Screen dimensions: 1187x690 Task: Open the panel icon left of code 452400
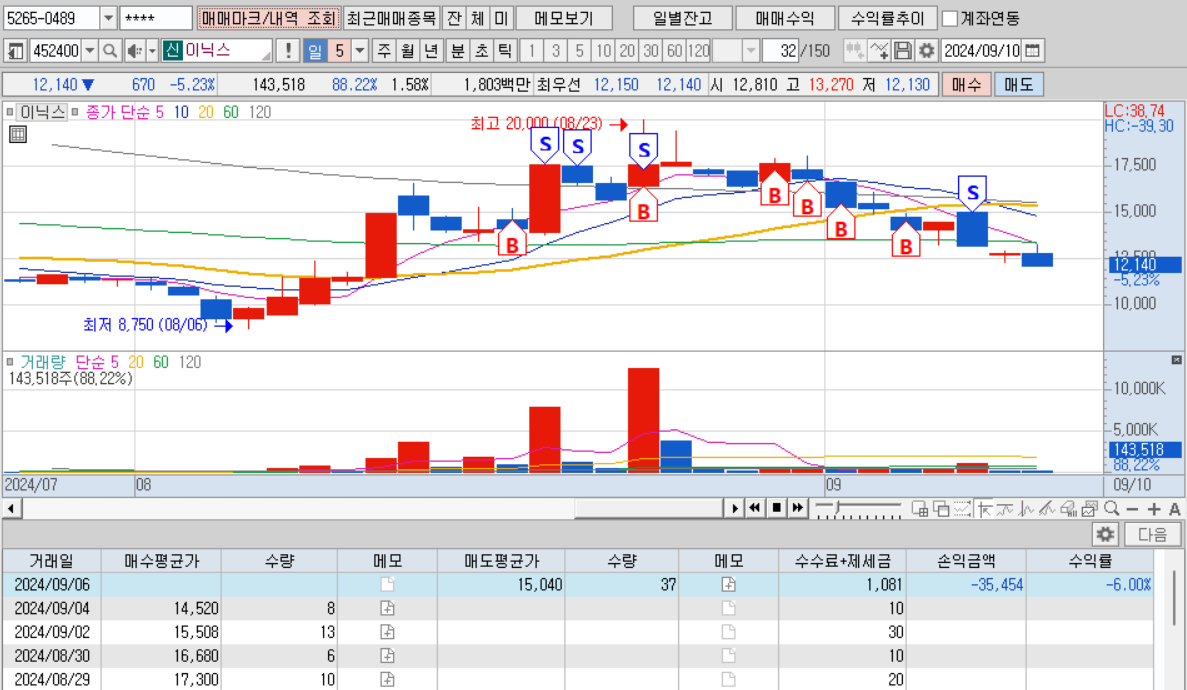(15, 51)
